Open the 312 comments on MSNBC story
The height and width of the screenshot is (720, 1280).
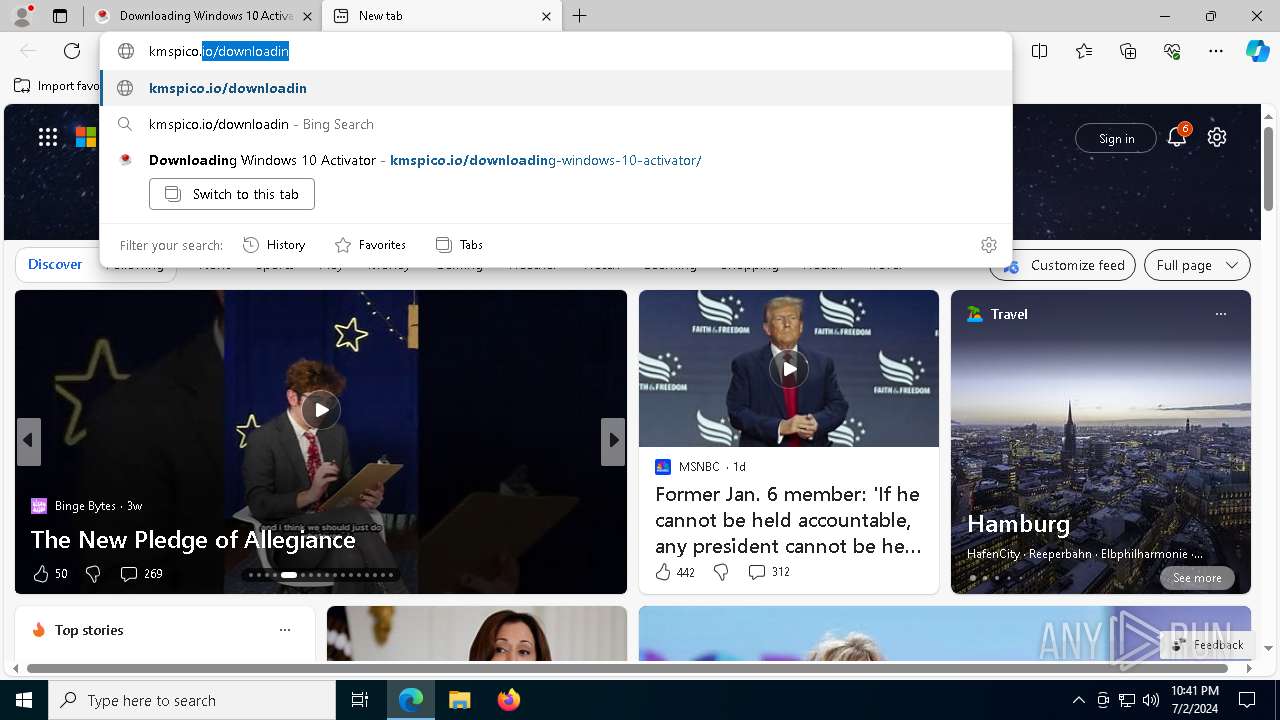(769, 572)
